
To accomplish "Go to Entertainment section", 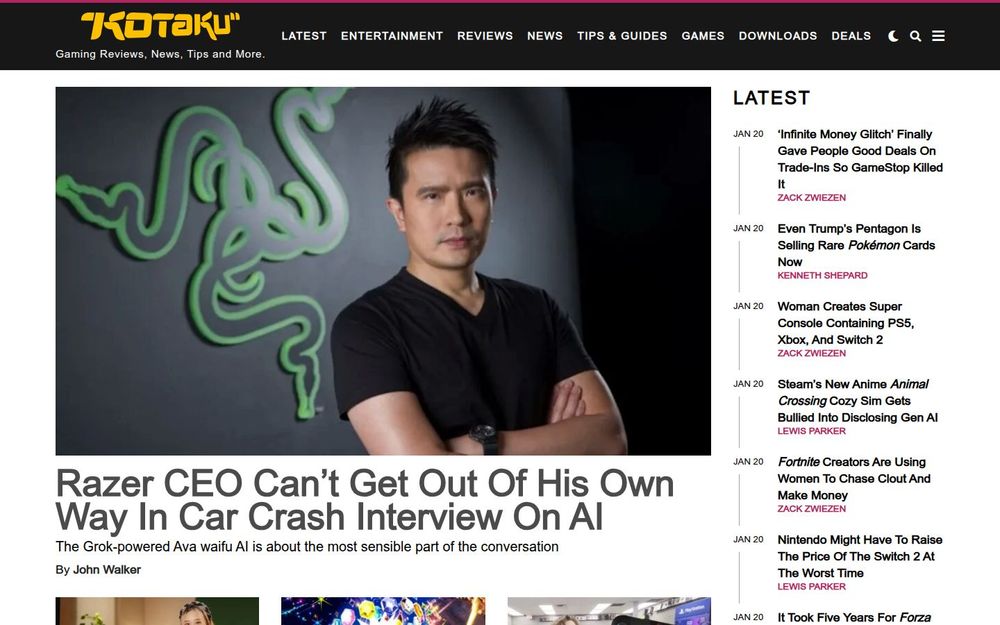I will tap(392, 36).
